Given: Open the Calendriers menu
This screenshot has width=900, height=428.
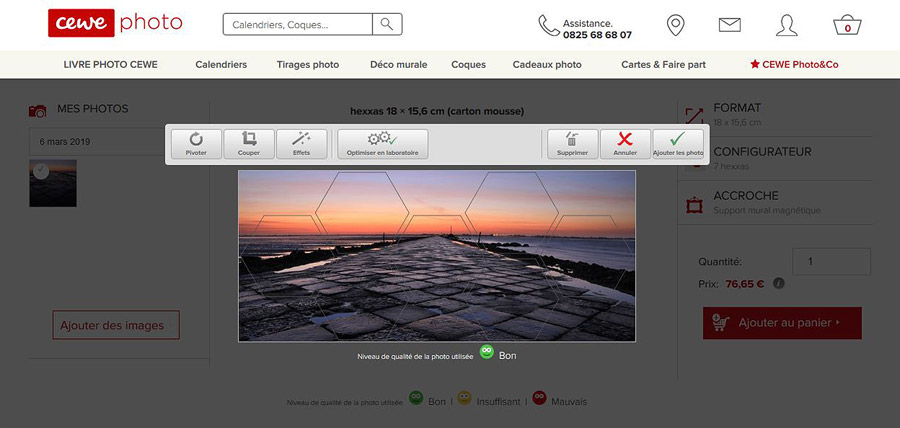Looking at the screenshot, I should pos(221,65).
